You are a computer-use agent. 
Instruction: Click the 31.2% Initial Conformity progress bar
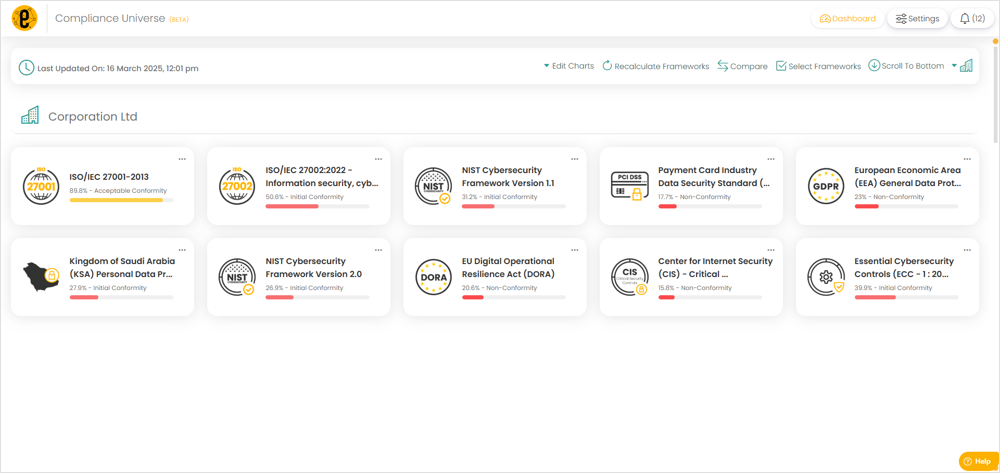(x=513, y=207)
